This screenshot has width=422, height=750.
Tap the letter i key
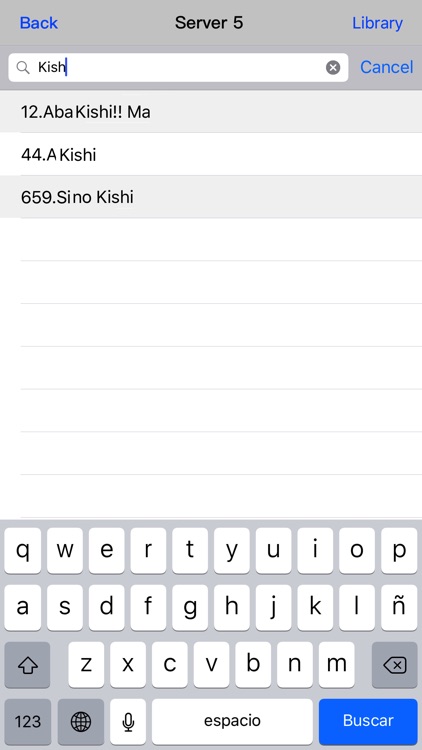(315, 551)
